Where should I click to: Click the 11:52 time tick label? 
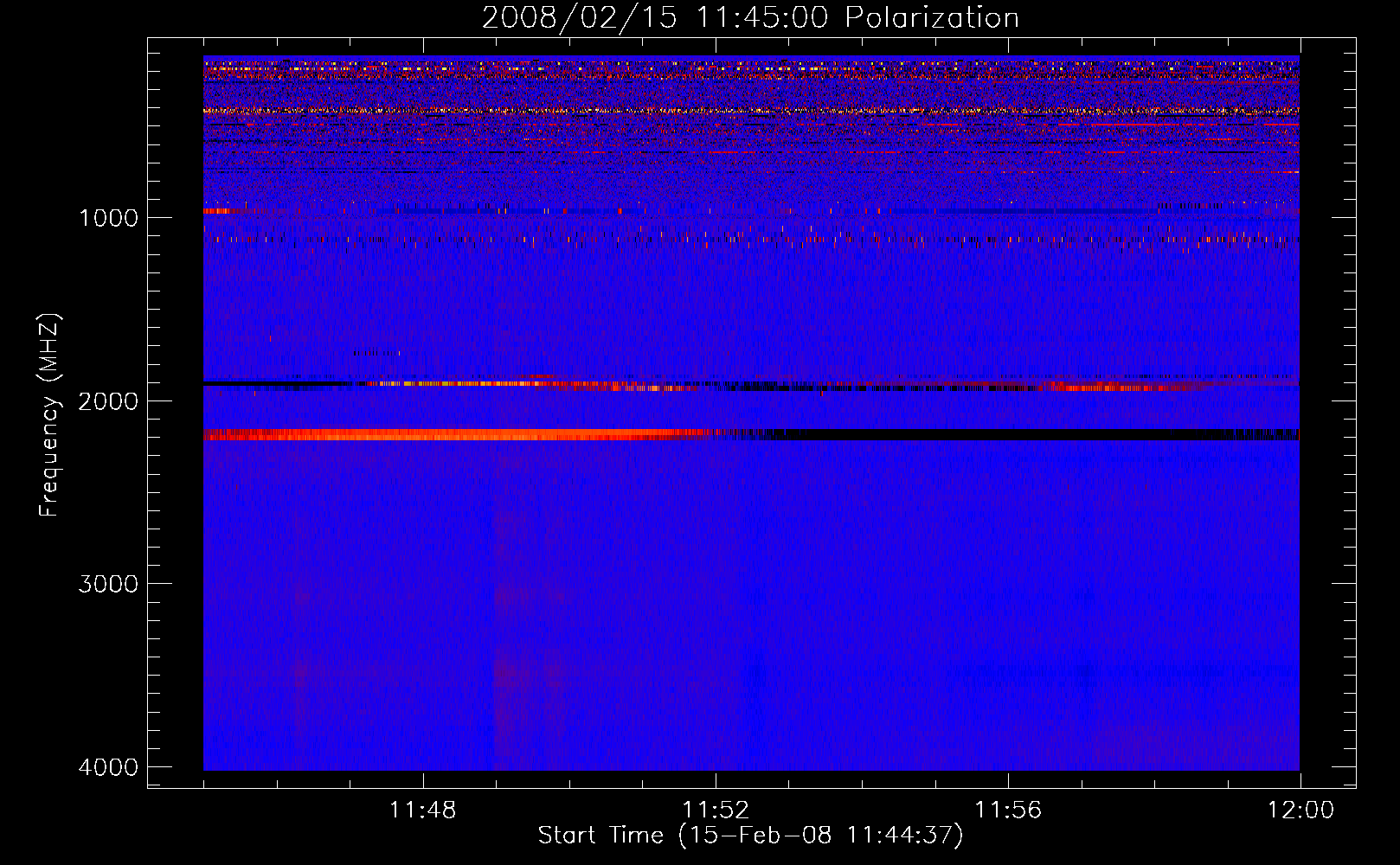pyautogui.click(x=716, y=811)
